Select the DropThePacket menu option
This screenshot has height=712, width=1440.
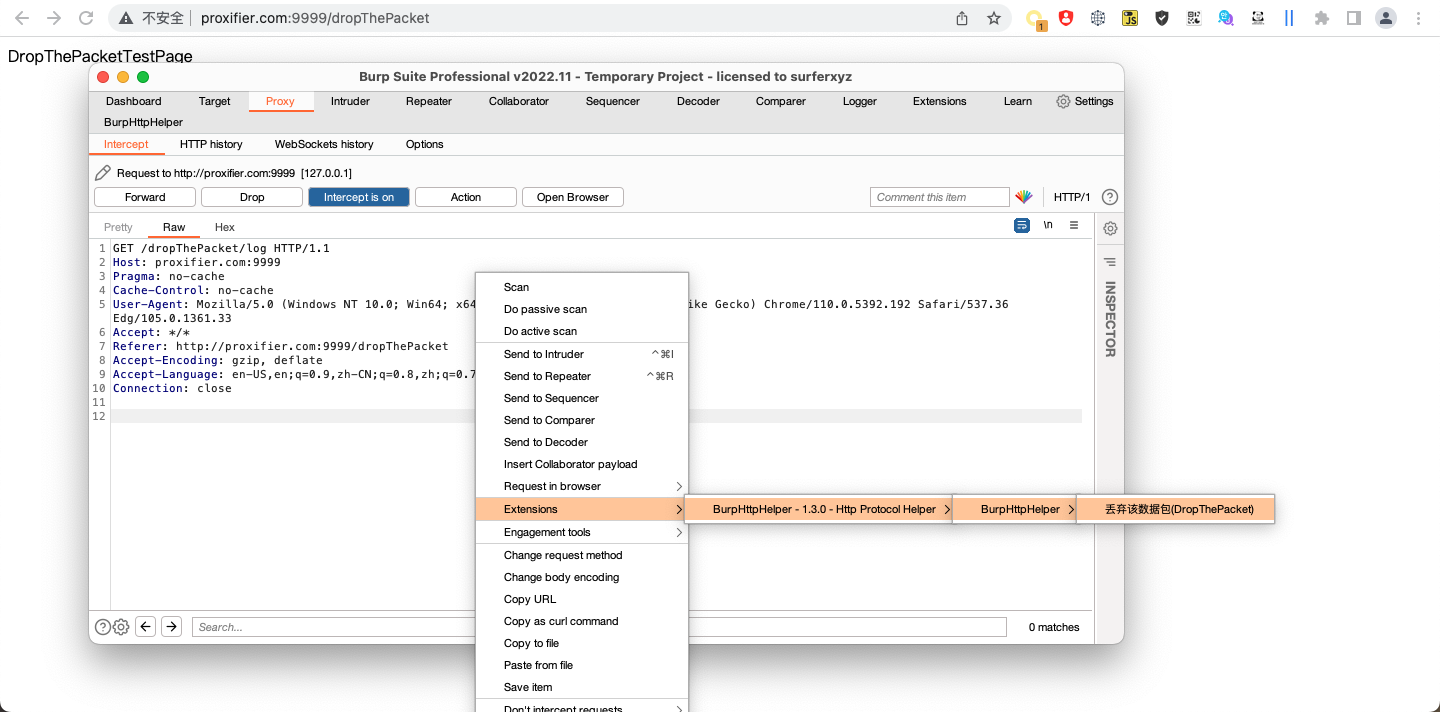(x=1176, y=509)
